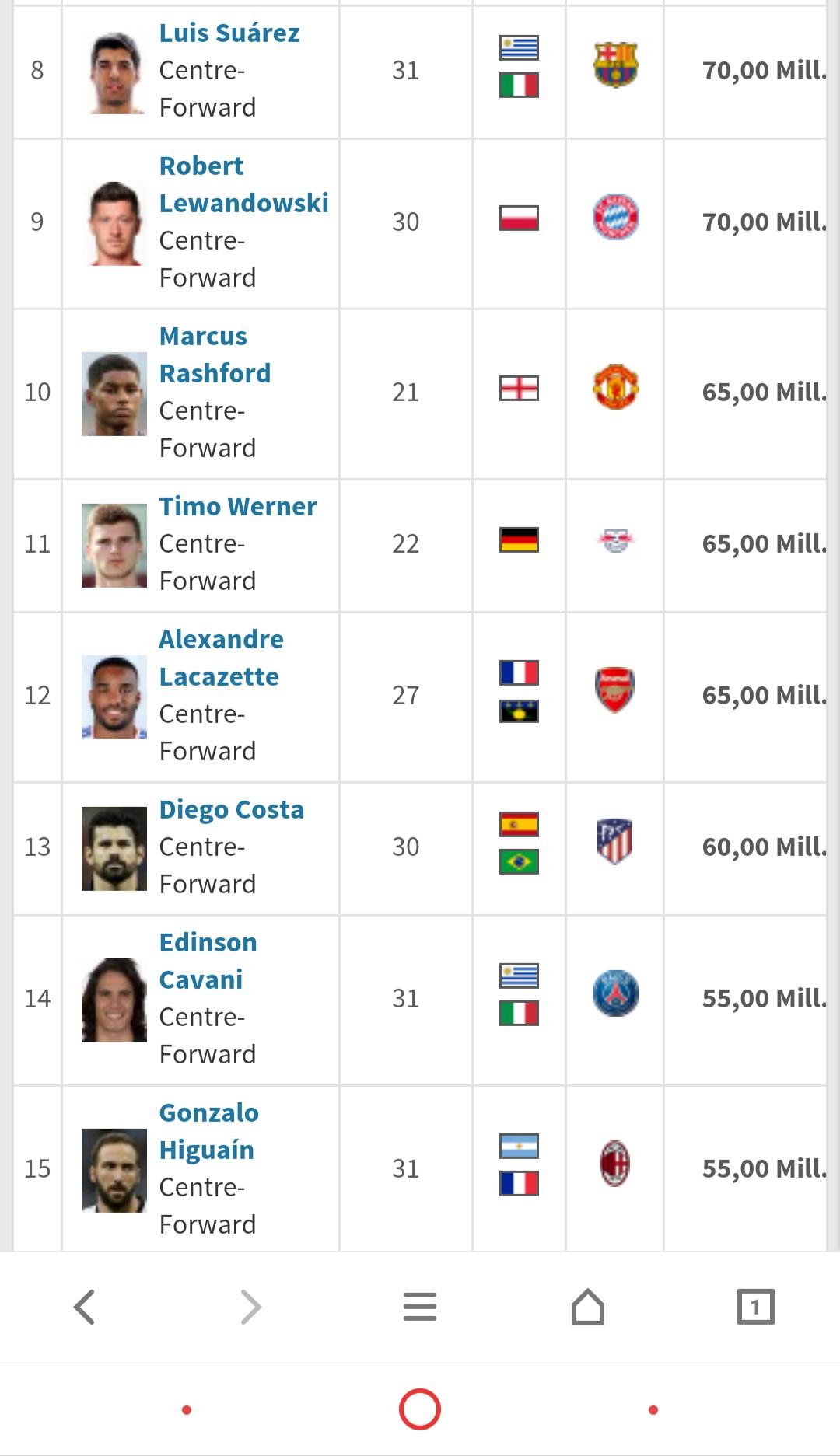Tap Edinson Cavani's portrait photo
The width and height of the screenshot is (840, 1456).
(114, 1000)
